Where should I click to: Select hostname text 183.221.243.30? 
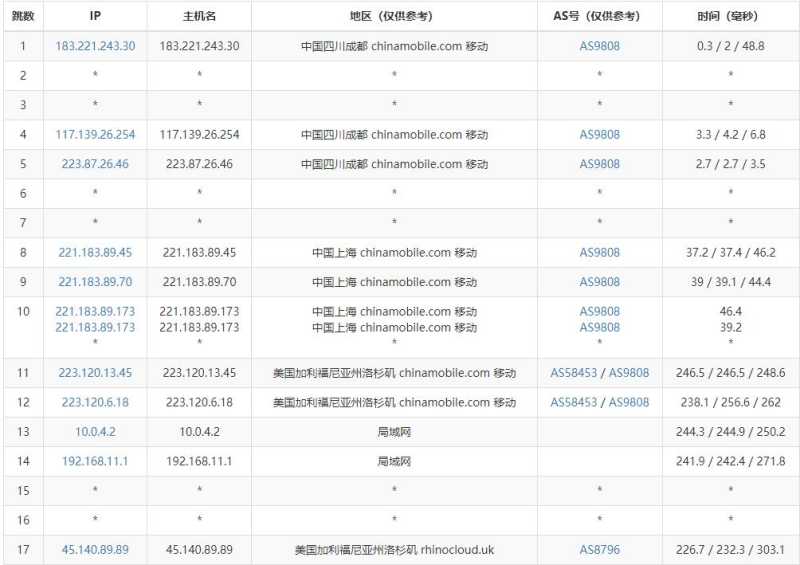coord(199,46)
